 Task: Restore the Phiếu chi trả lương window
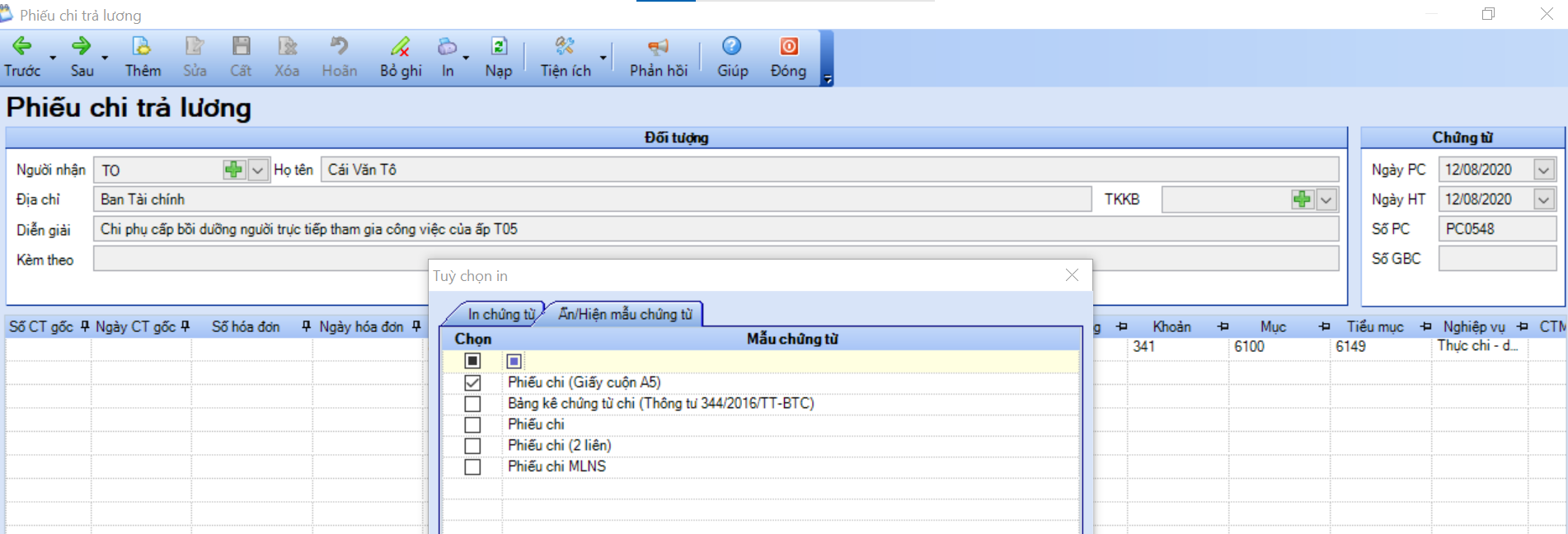pos(1488,14)
